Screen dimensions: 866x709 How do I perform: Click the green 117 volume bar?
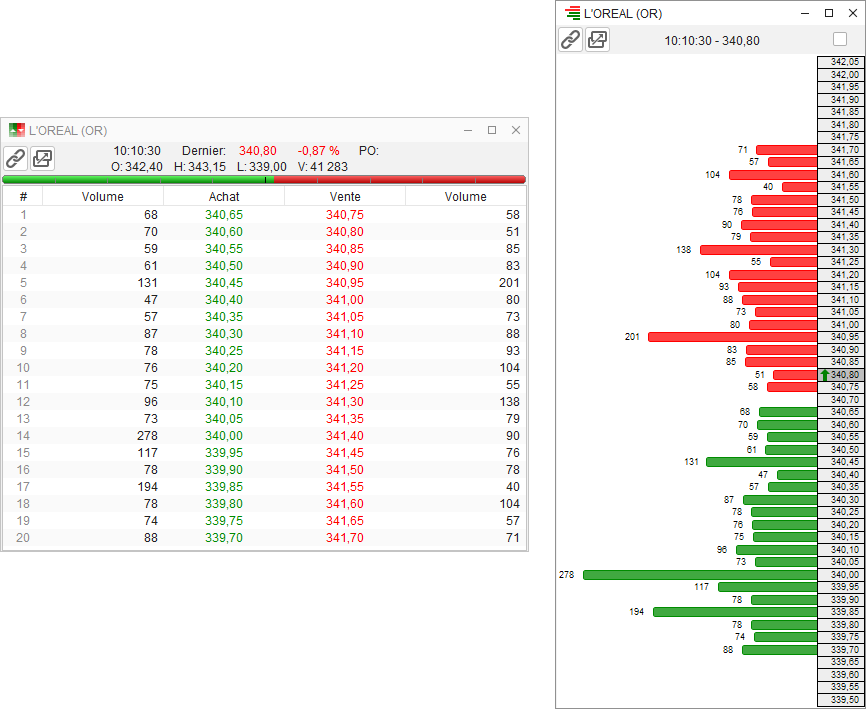pyautogui.click(x=768, y=587)
